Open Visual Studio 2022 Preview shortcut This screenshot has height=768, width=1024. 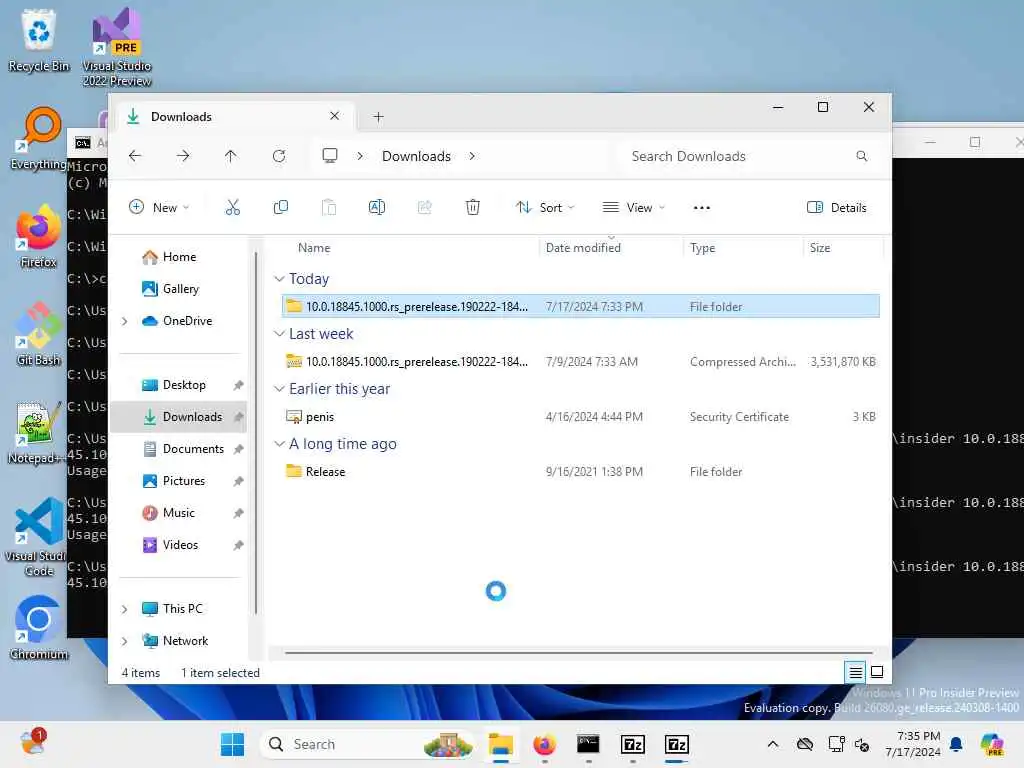[117, 48]
